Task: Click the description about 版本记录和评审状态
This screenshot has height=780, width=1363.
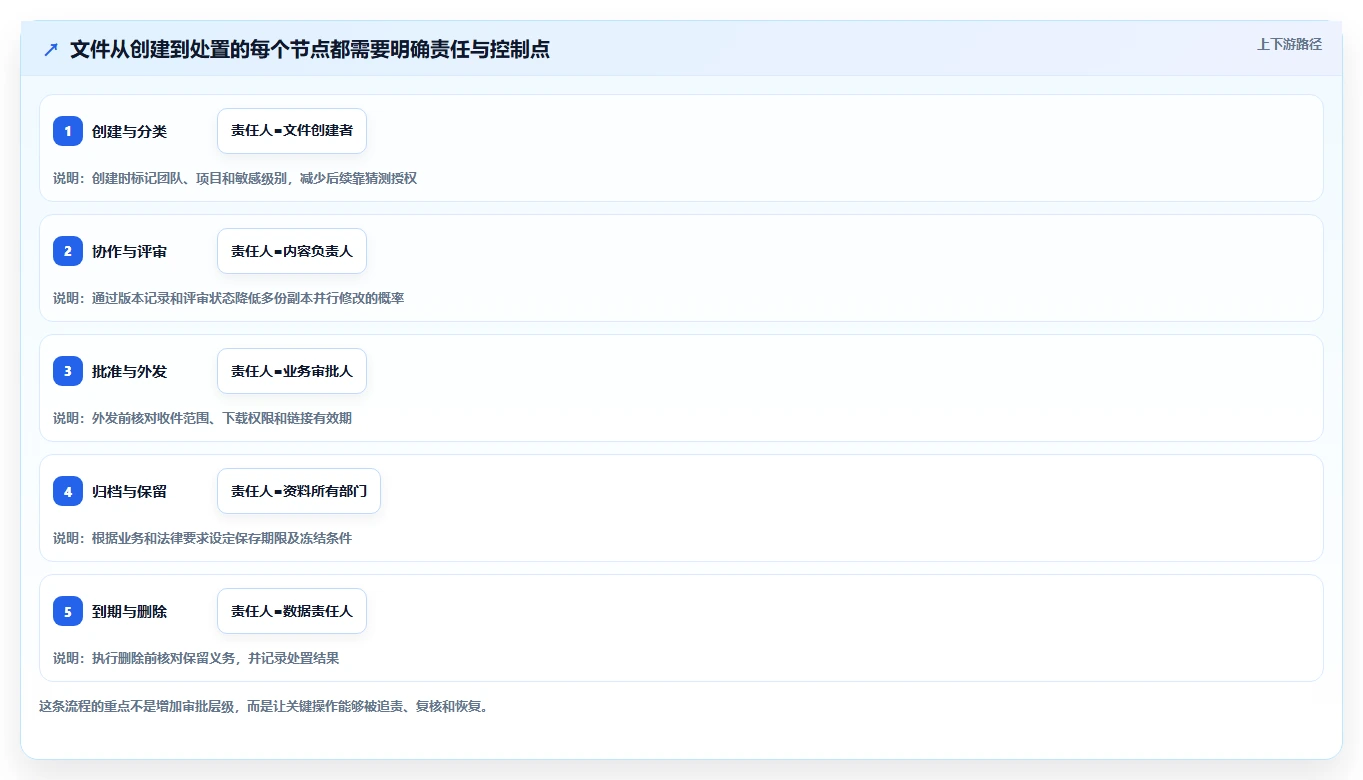Action: coord(229,298)
